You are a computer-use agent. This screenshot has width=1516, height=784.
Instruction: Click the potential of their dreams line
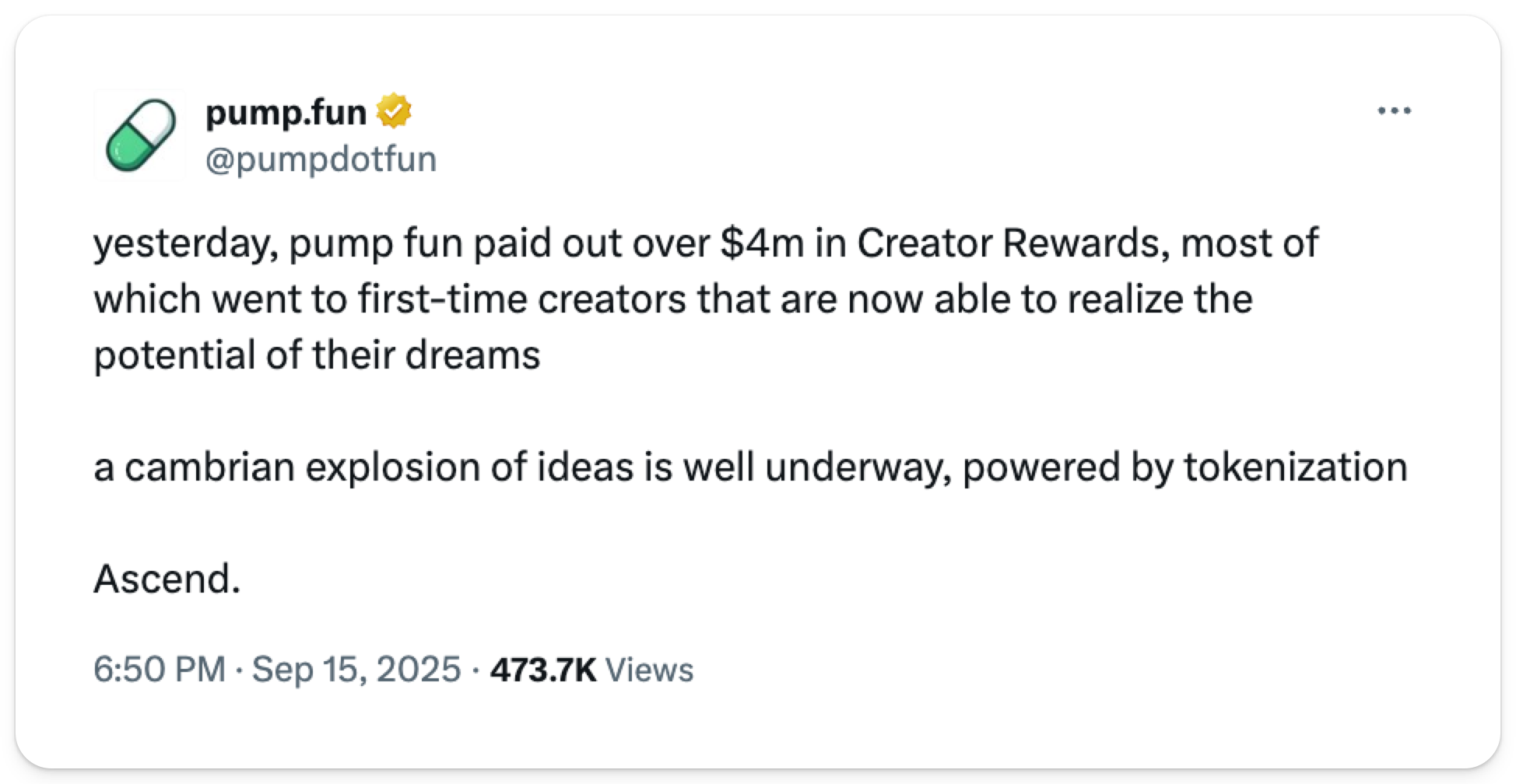click(x=317, y=355)
